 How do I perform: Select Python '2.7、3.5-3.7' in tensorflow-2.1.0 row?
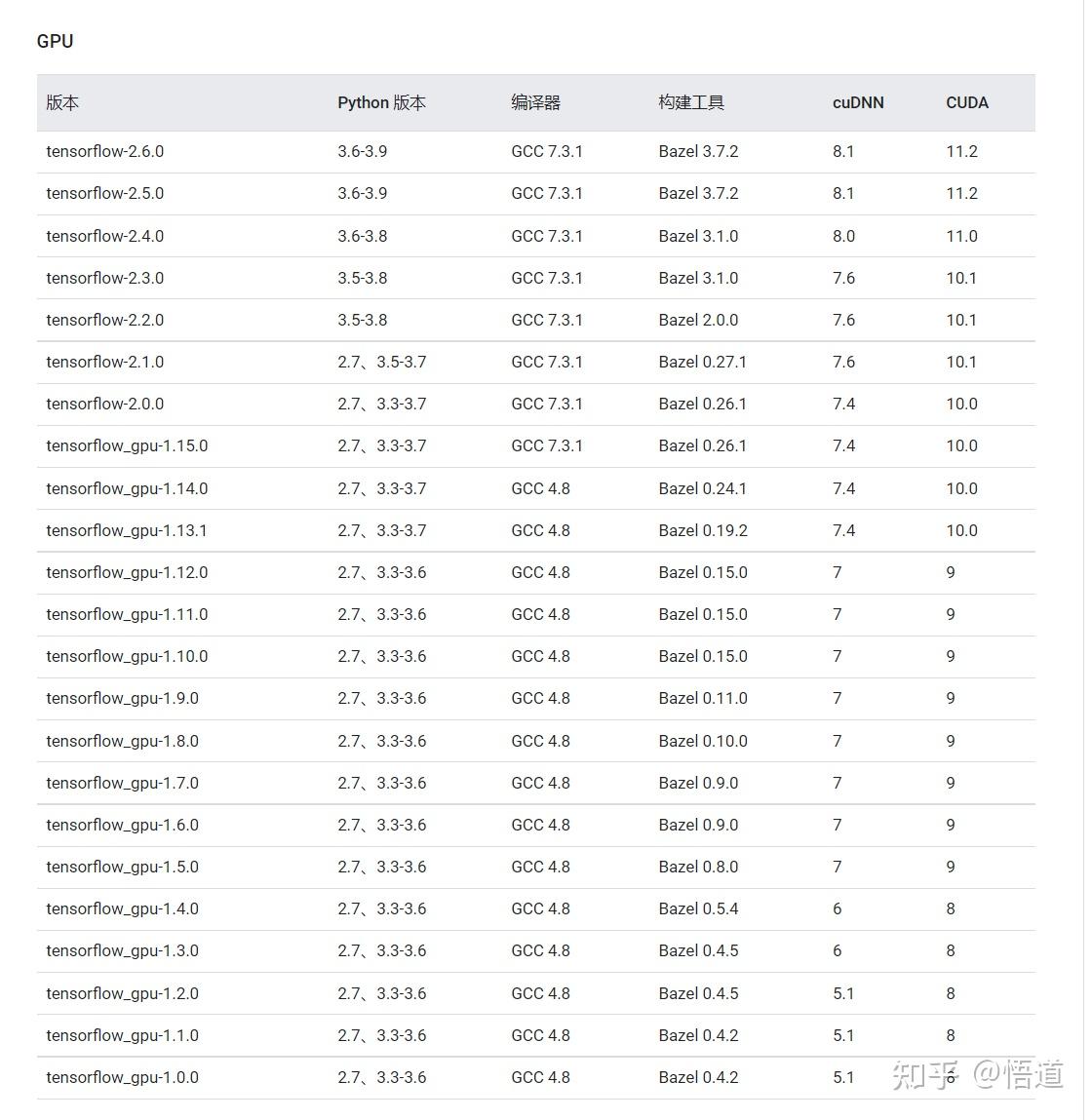(x=381, y=363)
